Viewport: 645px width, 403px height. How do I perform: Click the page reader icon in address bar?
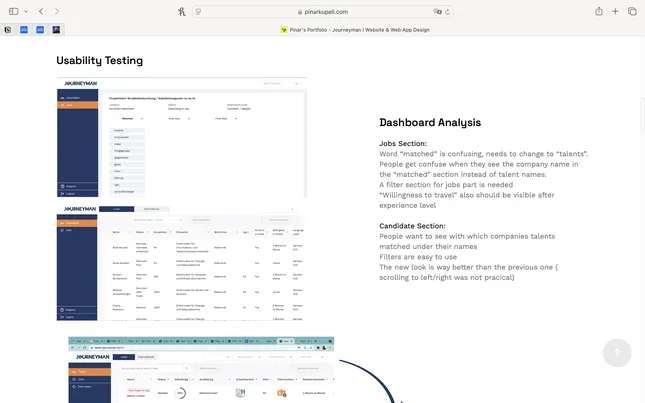199,11
